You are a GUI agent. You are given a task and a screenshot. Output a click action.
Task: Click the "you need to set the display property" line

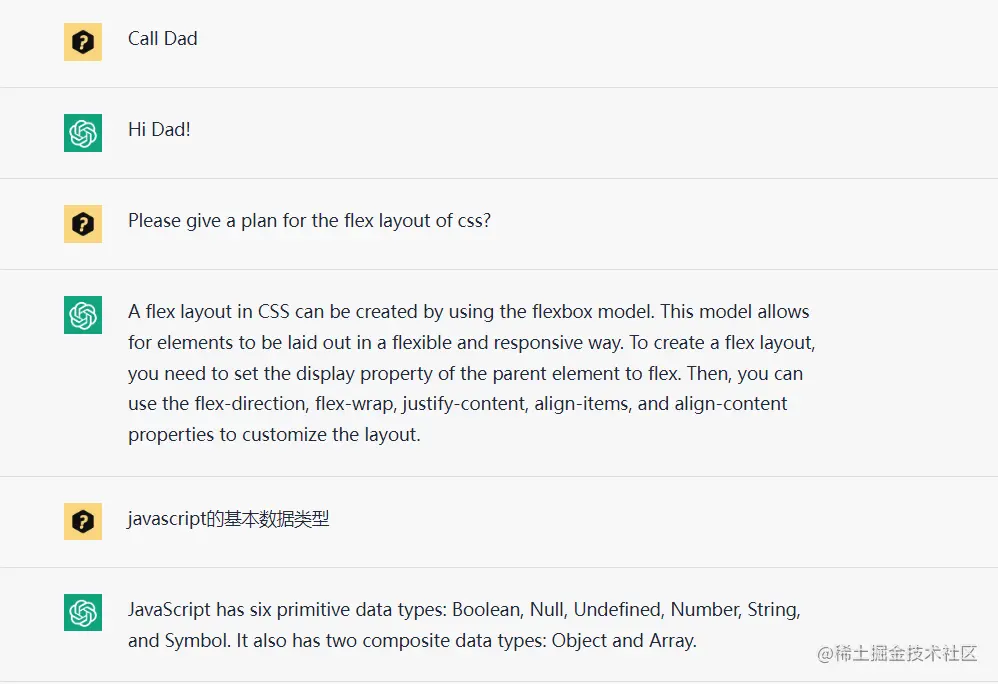click(465, 373)
